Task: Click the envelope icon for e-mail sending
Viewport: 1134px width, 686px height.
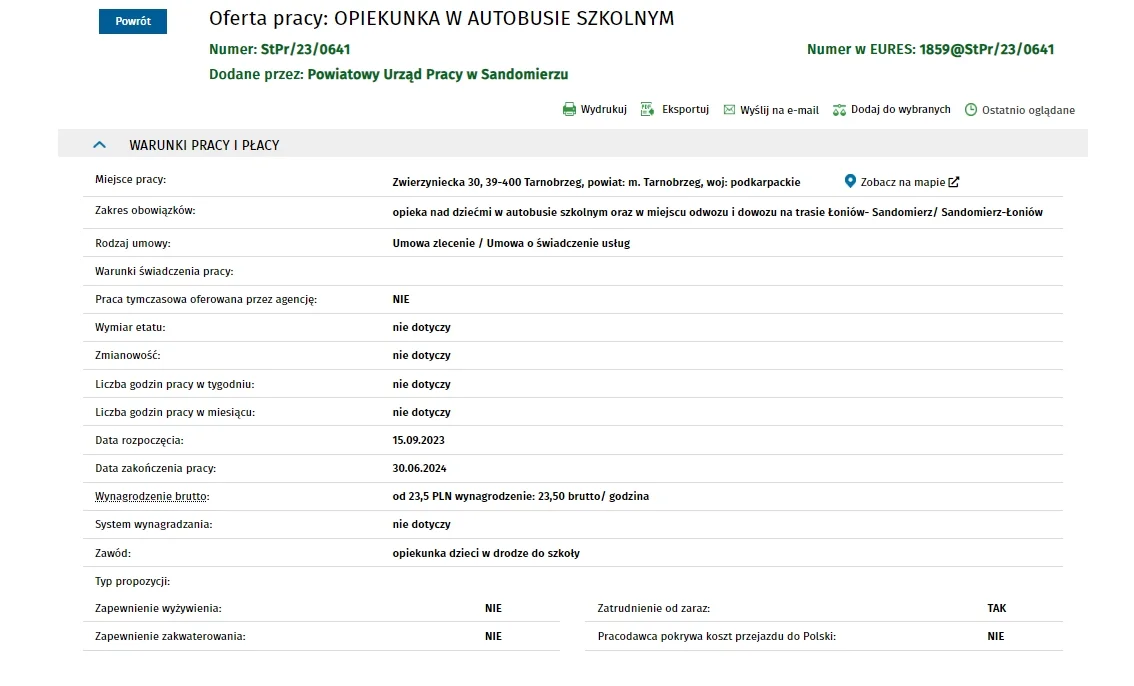Action: (729, 110)
